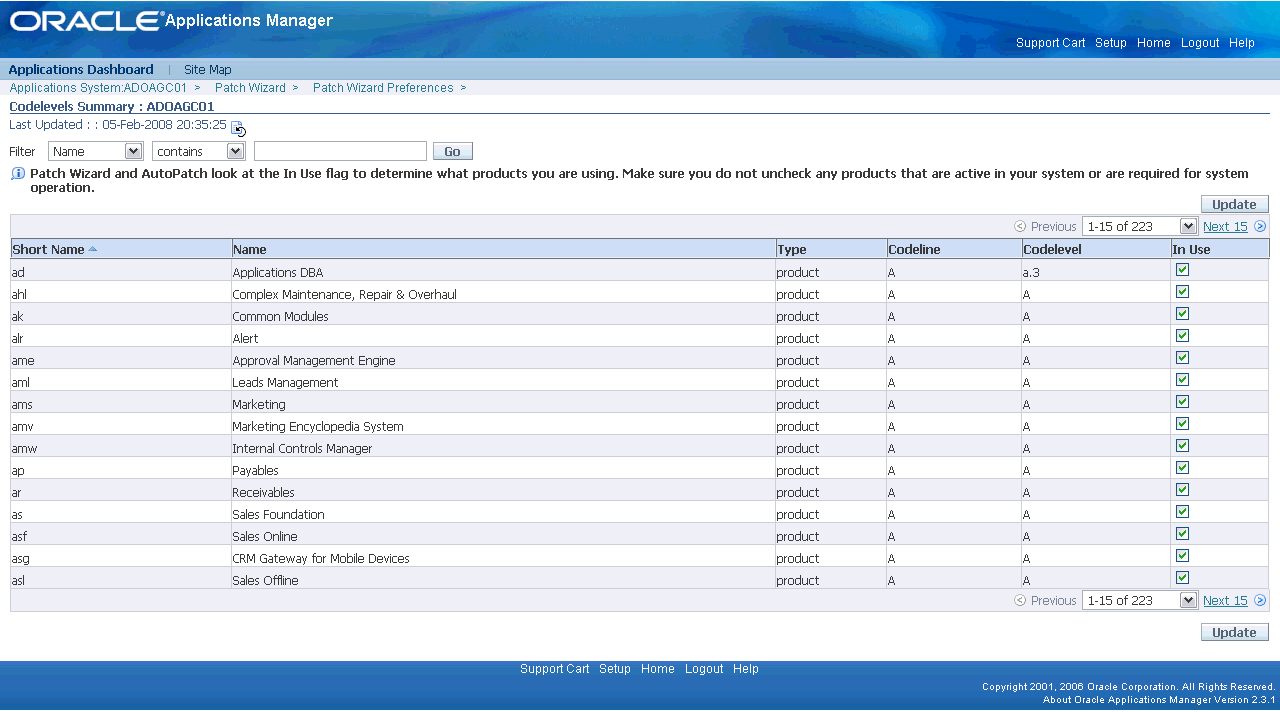Toggle In Use for Receivables
This screenshot has width=1280, height=712.
pyautogui.click(x=1182, y=490)
